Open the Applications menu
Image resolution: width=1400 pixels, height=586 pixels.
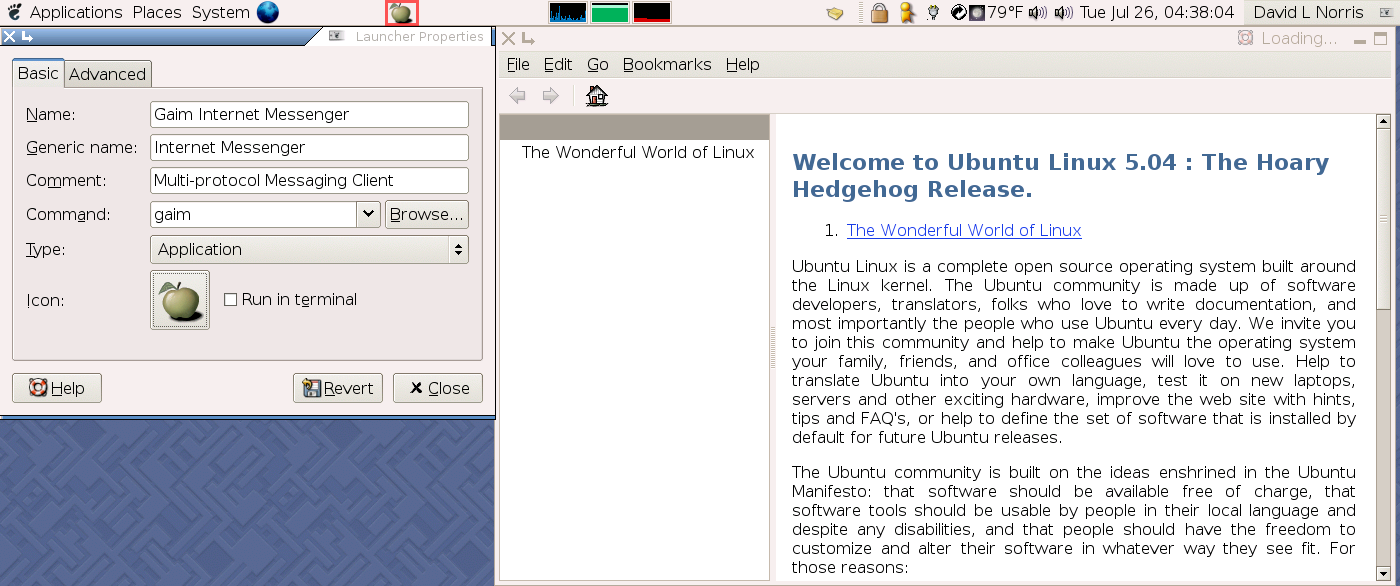coord(76,13)
